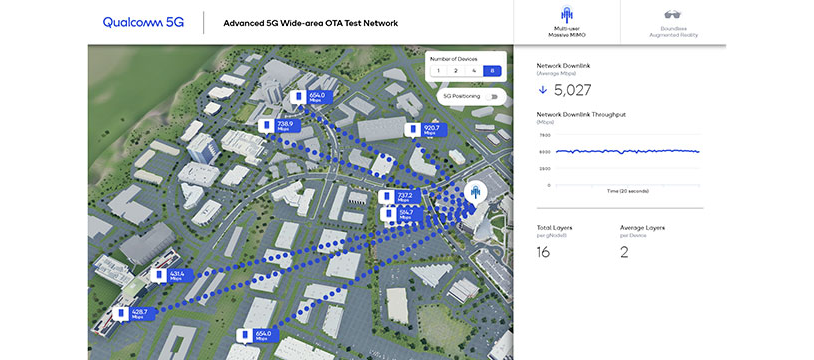The height and width of the screenshot is (360, 814).
Task: Click the phone icon of the 920.7 Mbps device
Action: (413, 129)
